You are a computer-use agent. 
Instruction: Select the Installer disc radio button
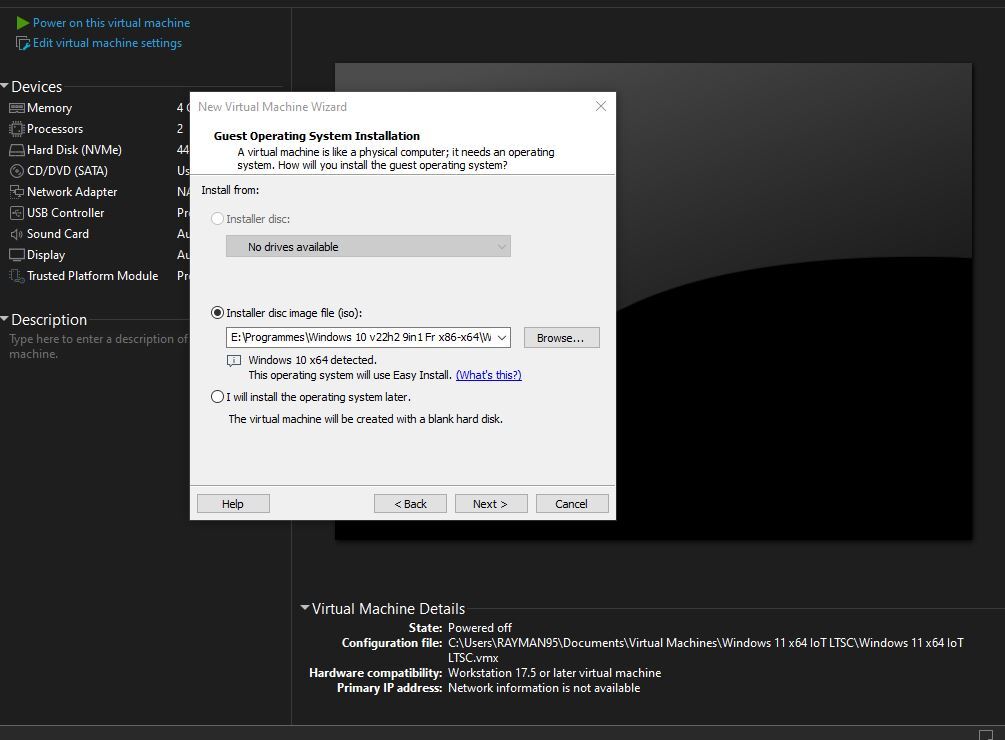click(217, 218)
